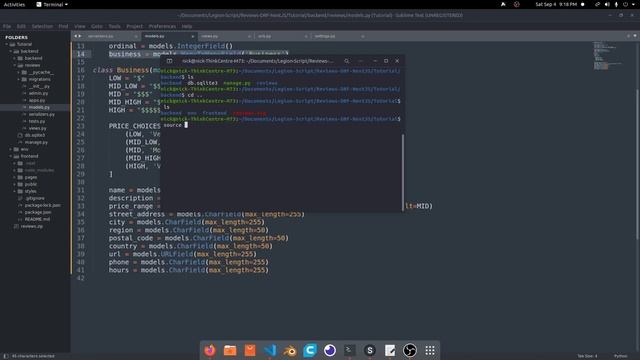640x360 pixels.
Task: Open admin.py in the sidebar
Action: 38,93
